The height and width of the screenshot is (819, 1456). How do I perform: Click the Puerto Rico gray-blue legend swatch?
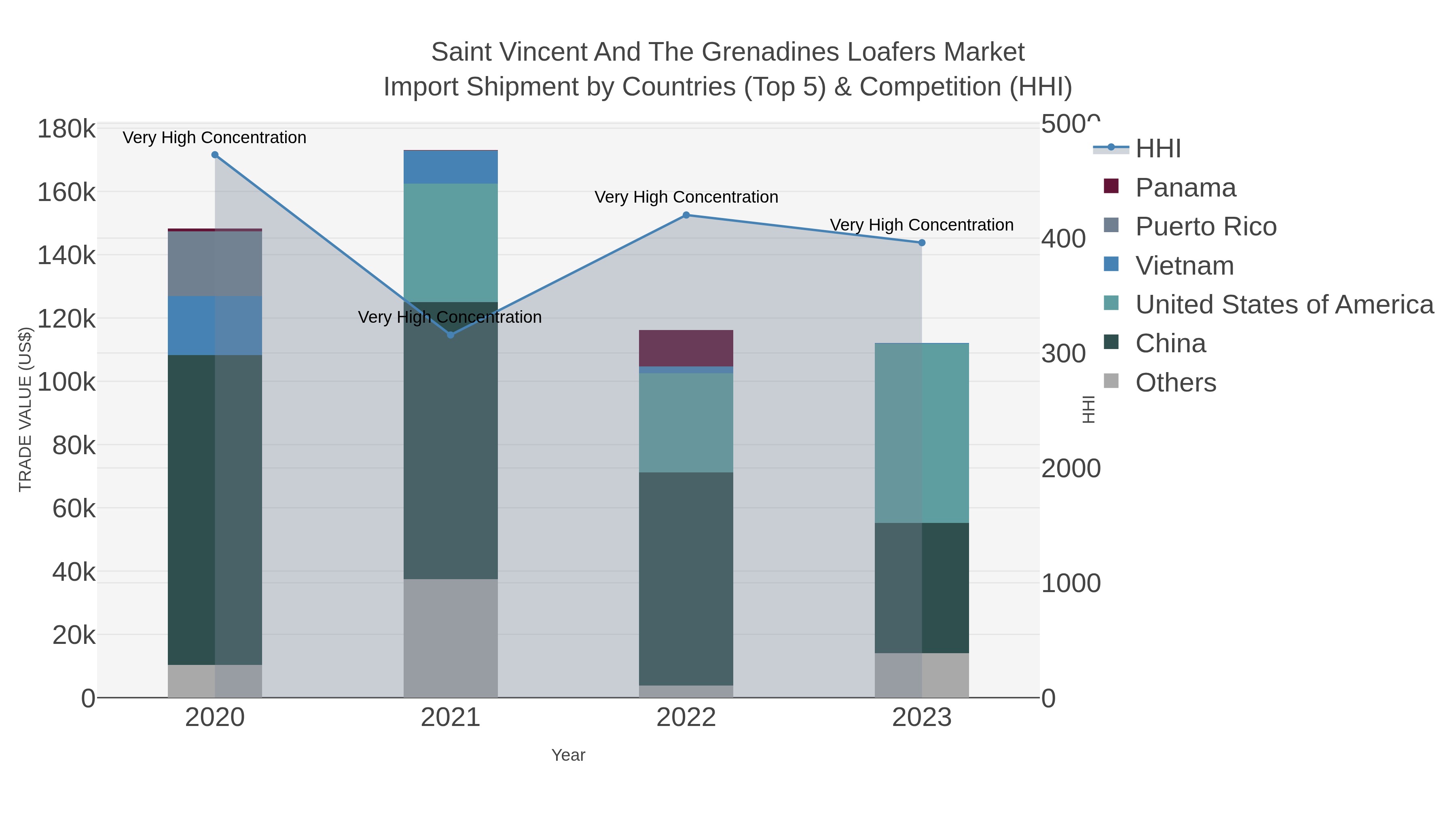(1111, 225)
